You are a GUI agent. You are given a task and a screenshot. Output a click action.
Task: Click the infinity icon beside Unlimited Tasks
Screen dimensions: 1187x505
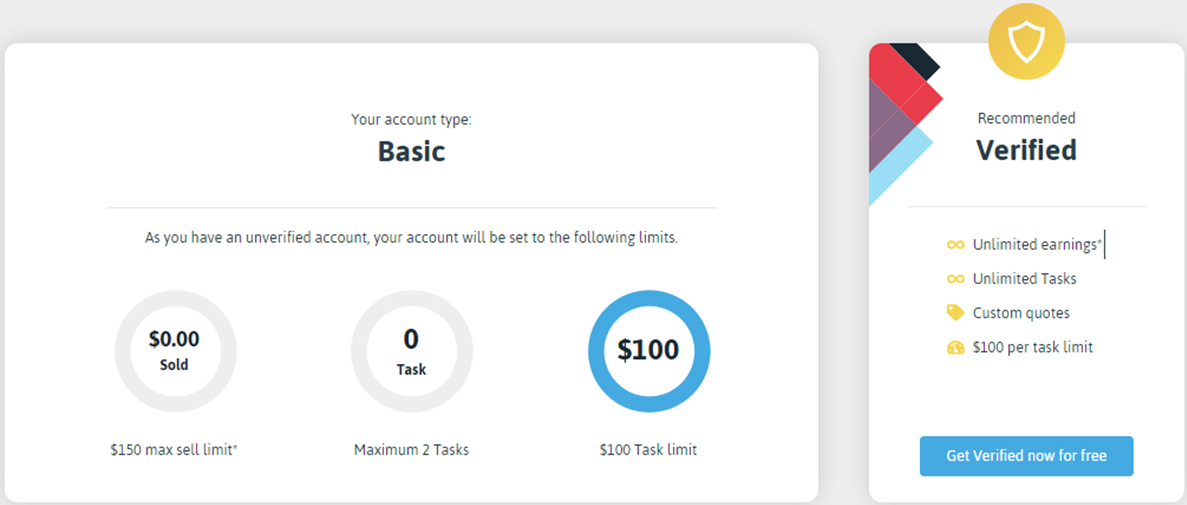955,279
